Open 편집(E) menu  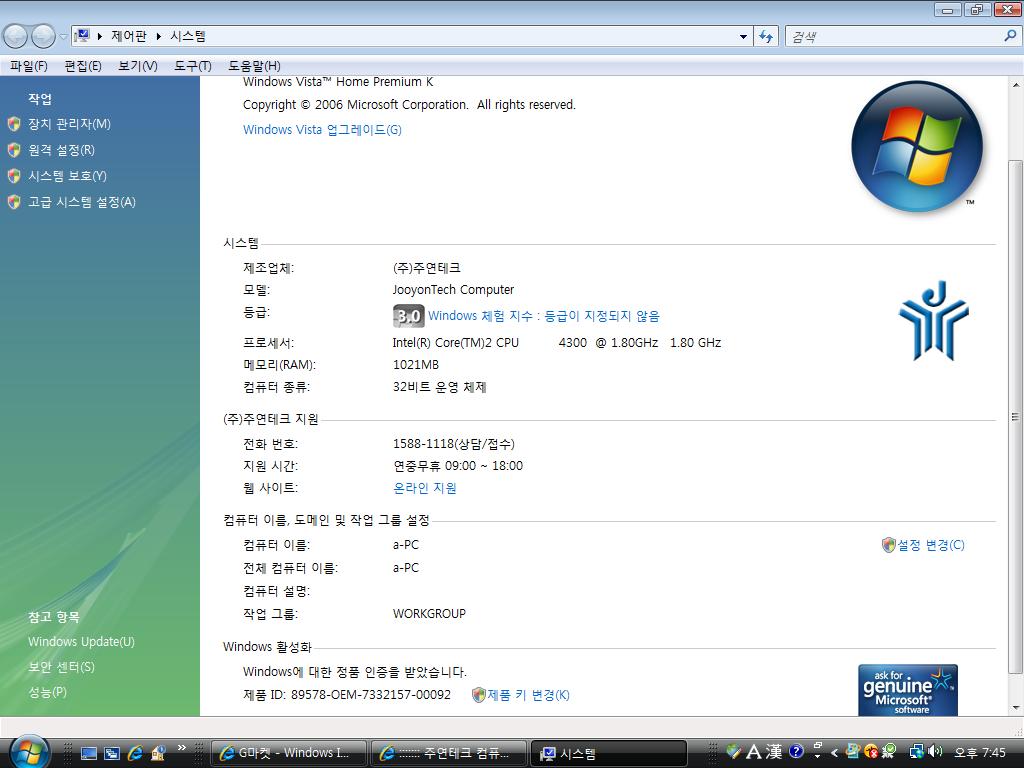83,66
